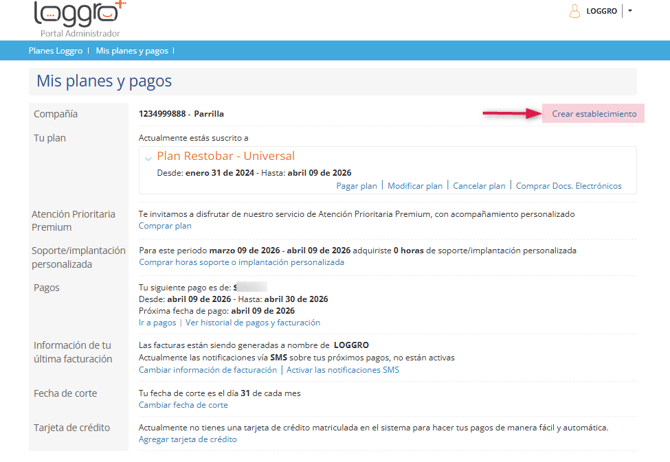
Task: Open Comprar Docs. Electrónicos link
Action: tap(569, 186)
